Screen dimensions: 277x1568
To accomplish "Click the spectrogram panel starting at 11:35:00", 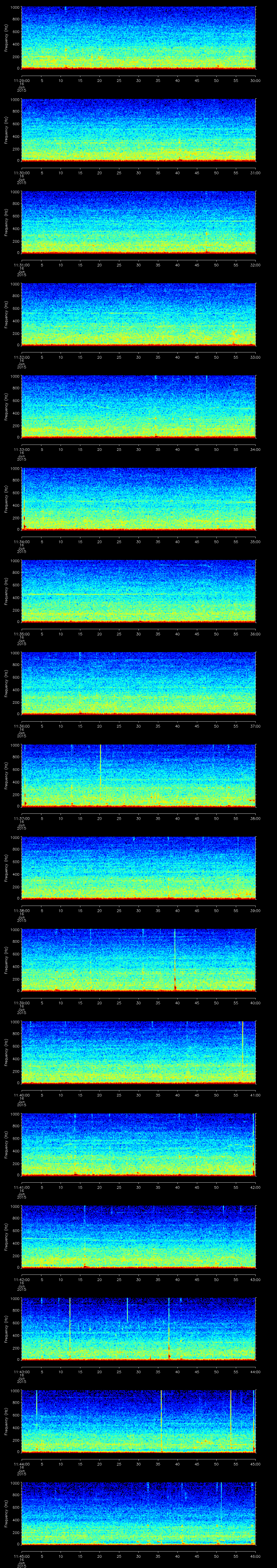I will tap(139, 591).
